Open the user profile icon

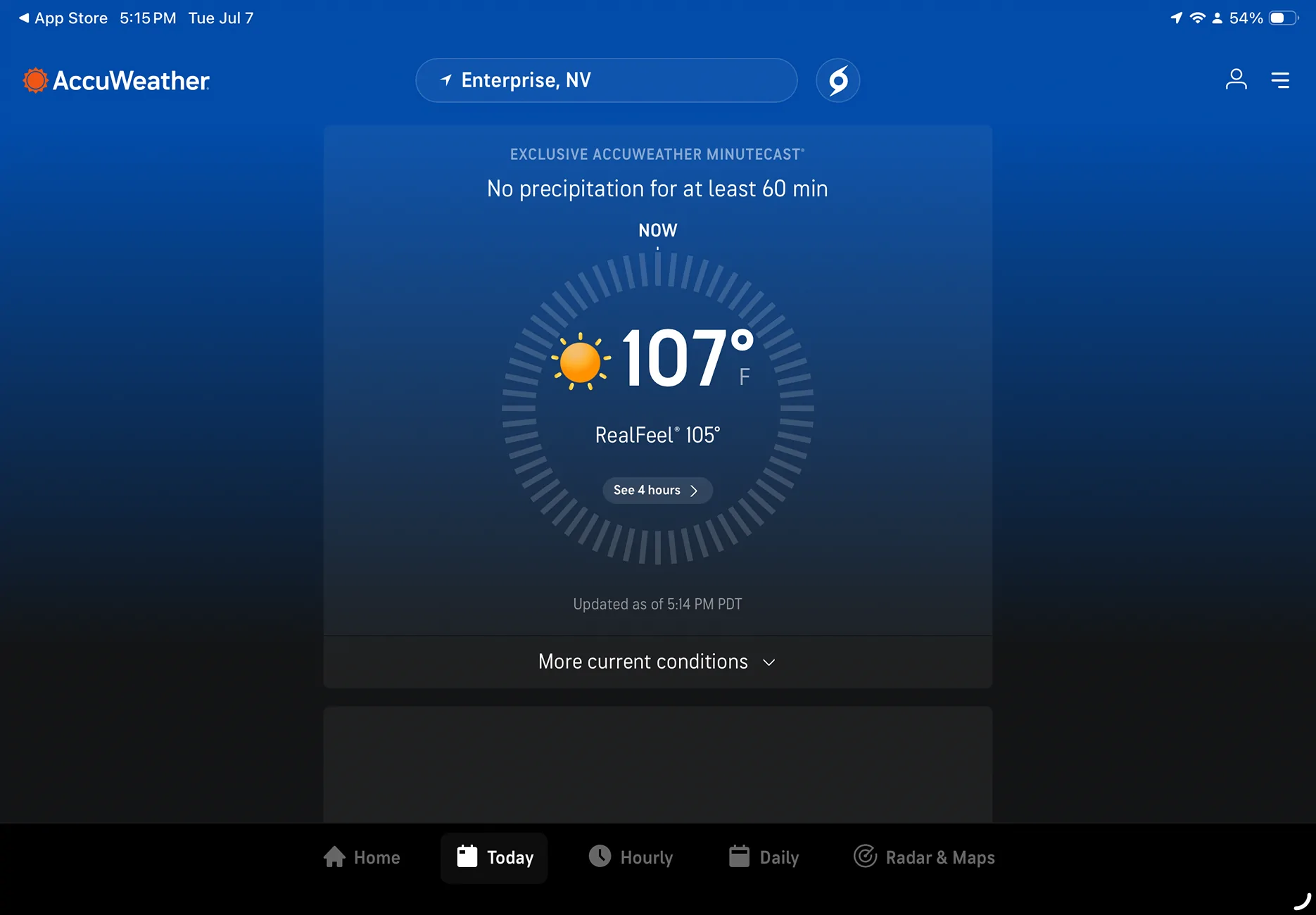1236,80
